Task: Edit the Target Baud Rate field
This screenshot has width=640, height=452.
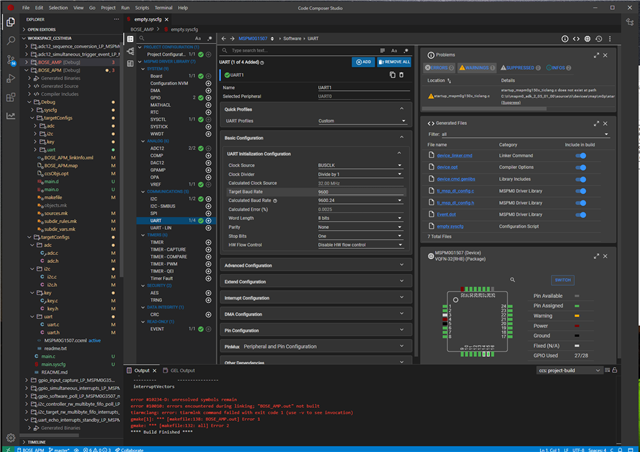Action: click(361, 192)
